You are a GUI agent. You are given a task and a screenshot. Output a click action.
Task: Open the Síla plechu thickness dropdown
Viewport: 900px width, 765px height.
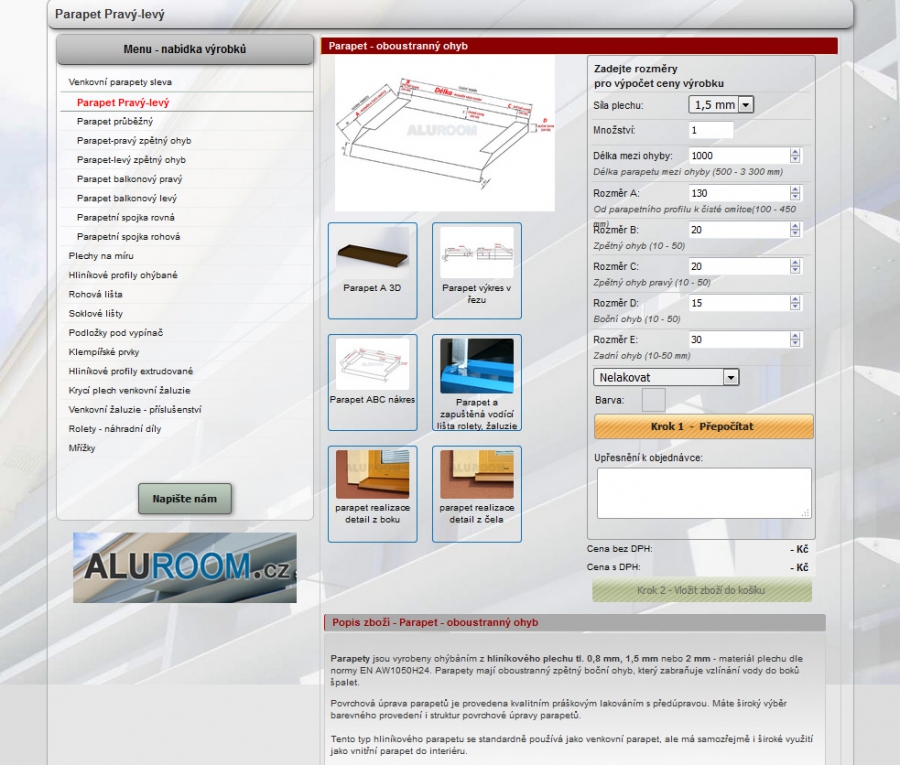(720, 105)
